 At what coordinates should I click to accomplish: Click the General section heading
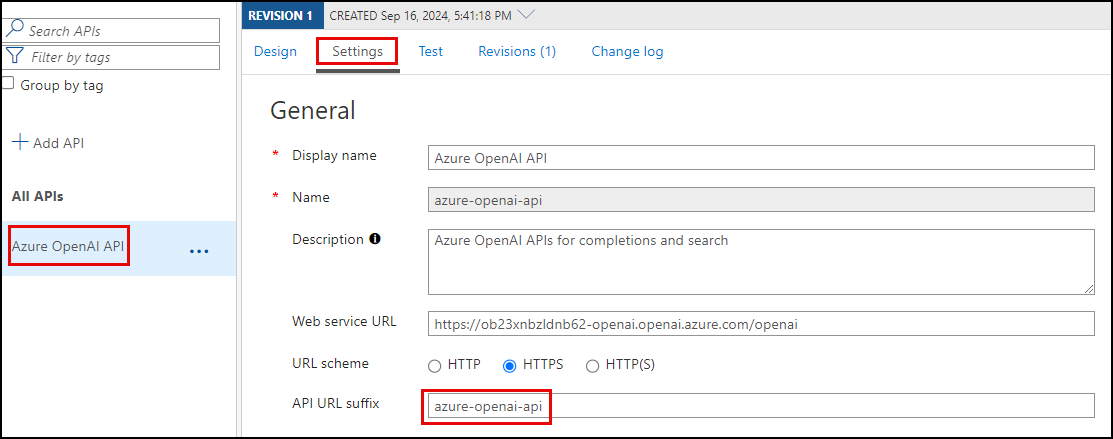click(x=312, y=110)
